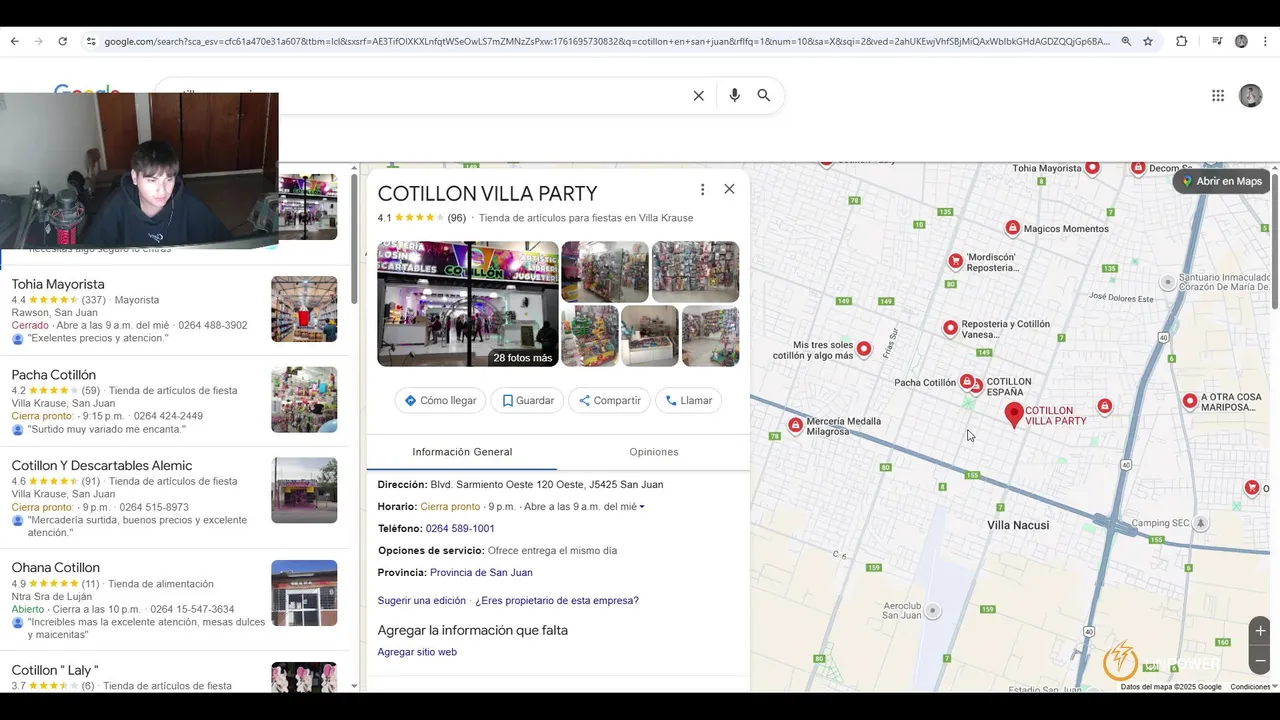
Task: Click A OTRA COSA MARIPOSA map pin
Action: [x=1190, y=401]
